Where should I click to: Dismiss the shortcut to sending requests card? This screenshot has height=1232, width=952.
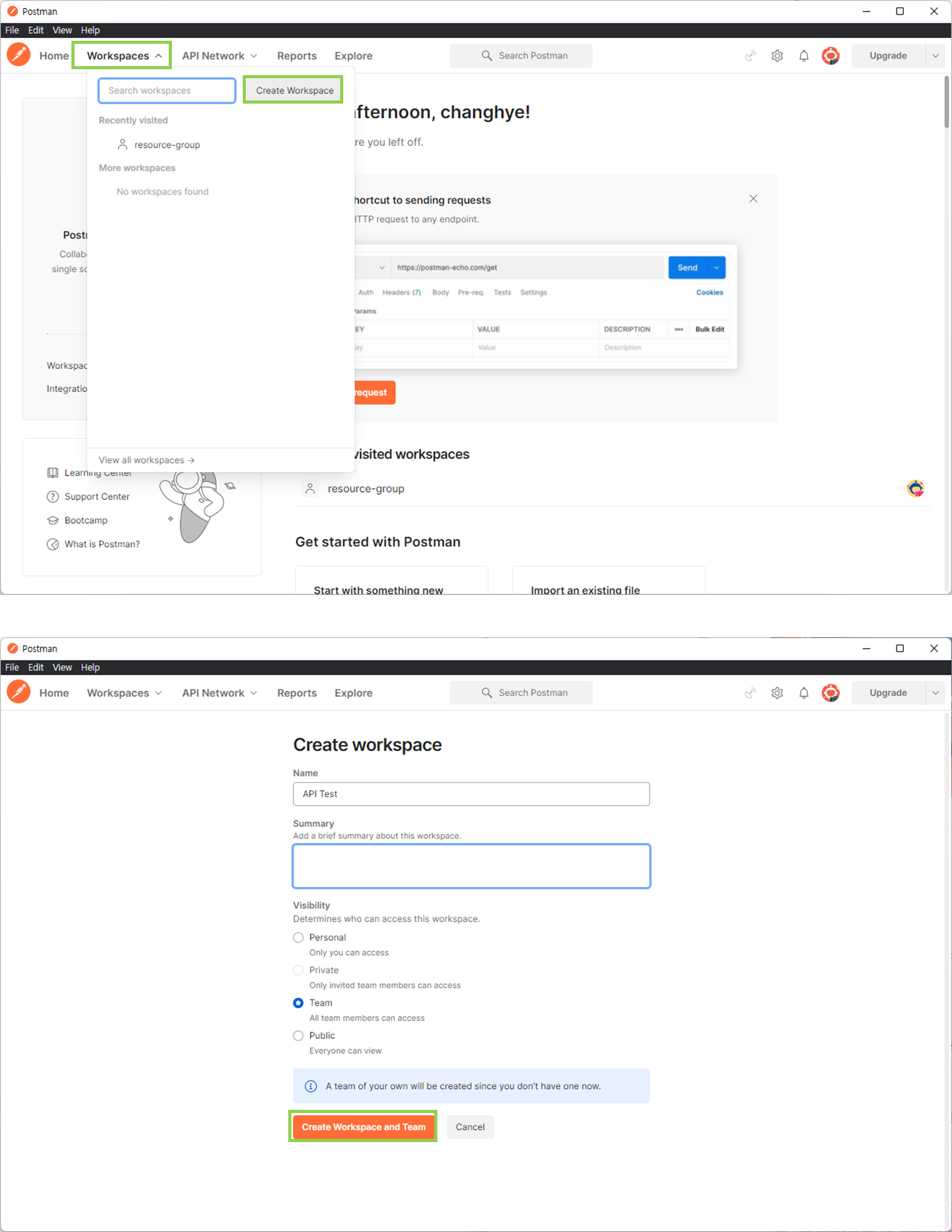753,199
